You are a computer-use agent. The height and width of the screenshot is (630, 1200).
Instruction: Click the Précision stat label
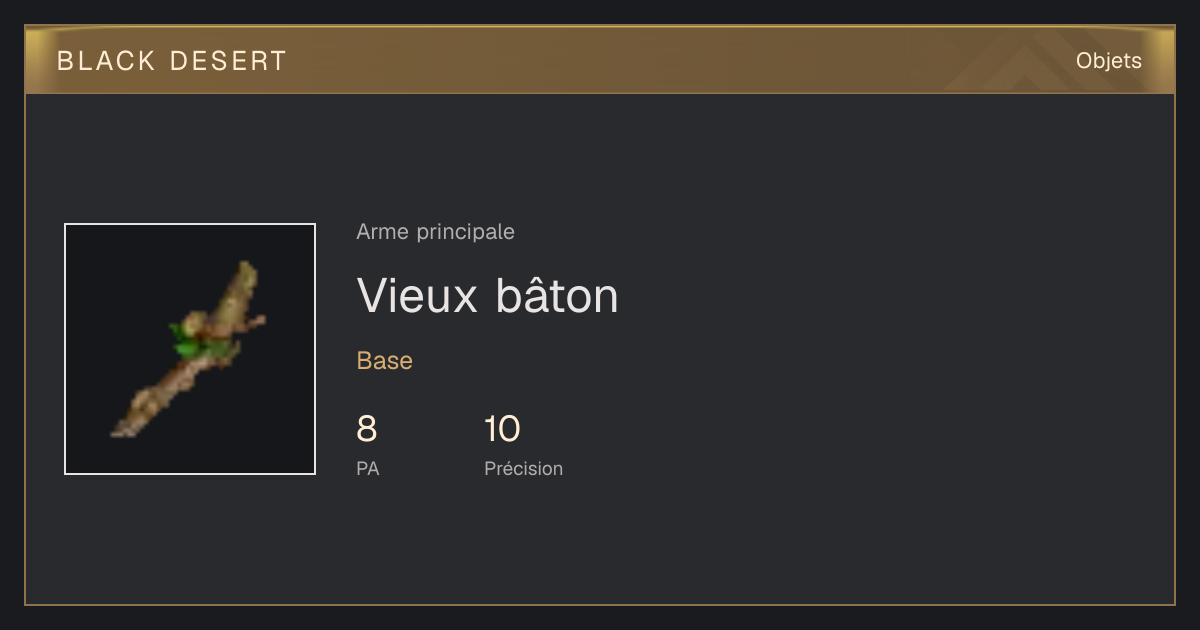[x=523, y=468]
